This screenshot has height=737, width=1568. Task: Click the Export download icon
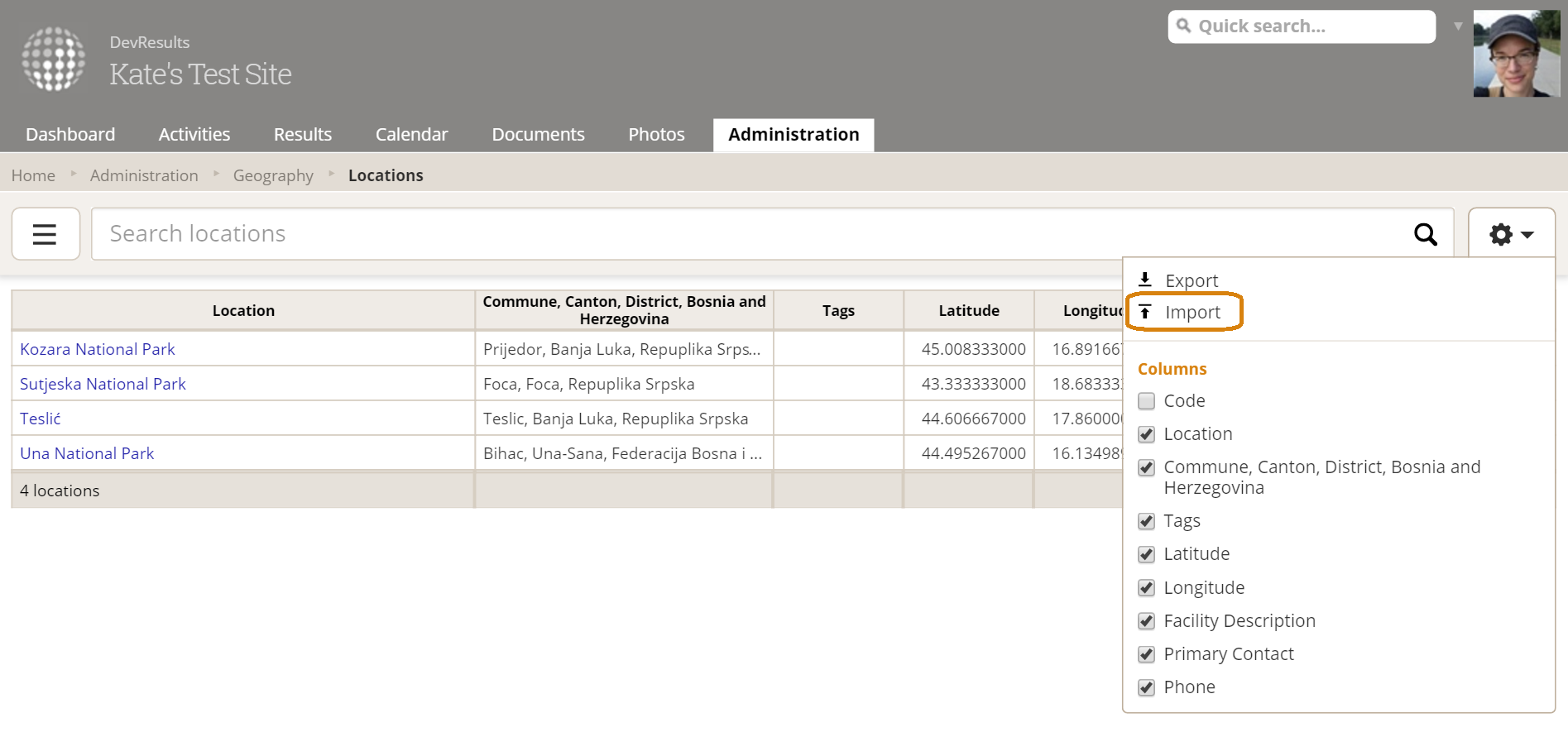[x=1145, y=280]
